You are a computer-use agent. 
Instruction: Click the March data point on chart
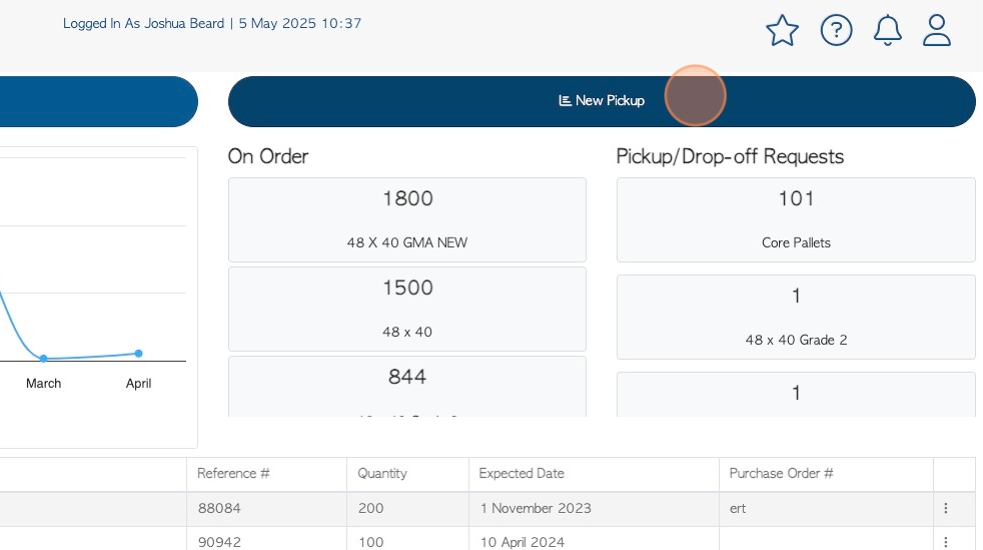[43, 359]
